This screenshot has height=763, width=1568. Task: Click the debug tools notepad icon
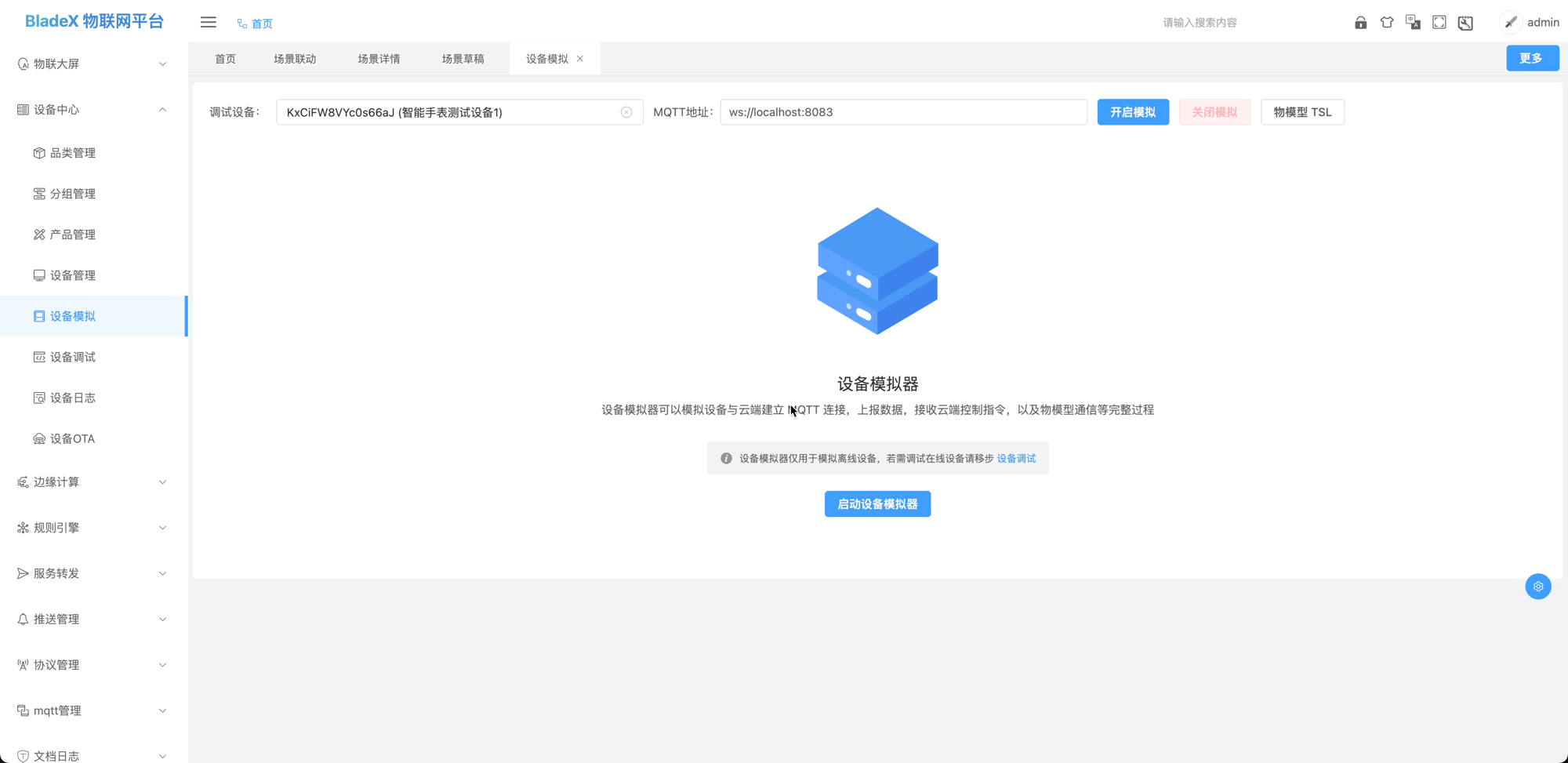1465,22
